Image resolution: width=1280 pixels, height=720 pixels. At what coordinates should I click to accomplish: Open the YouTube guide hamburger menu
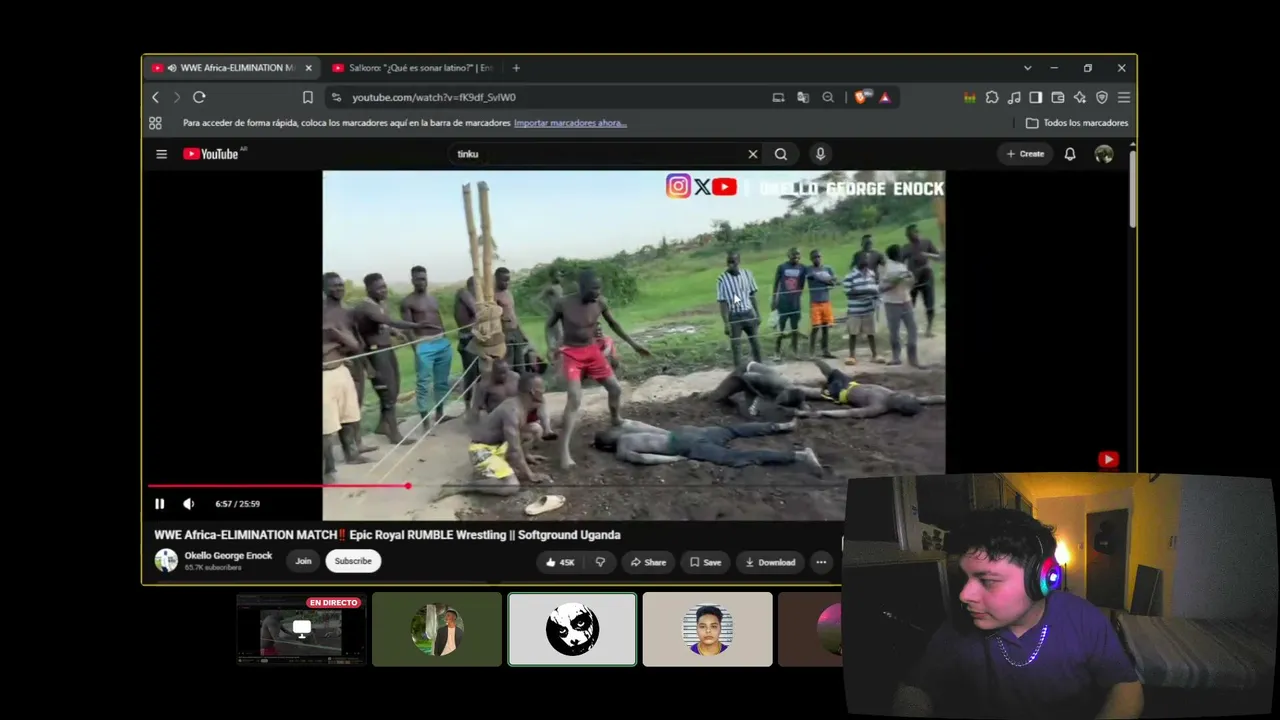coord(161,154)
